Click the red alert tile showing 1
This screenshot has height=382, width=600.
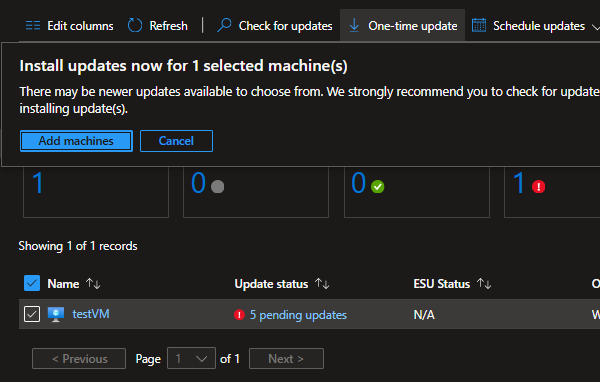pos(552,192)
